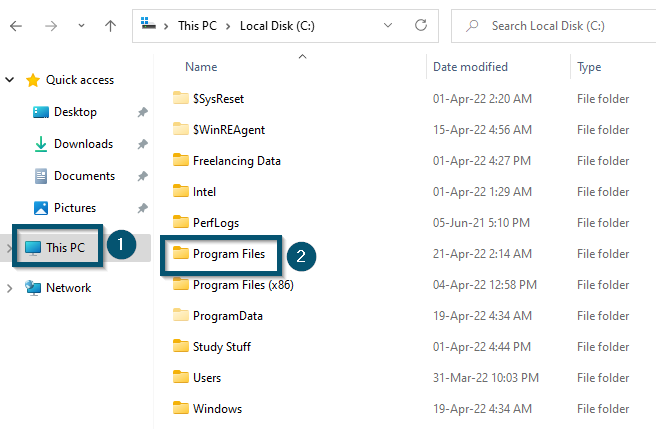
Task: Select the $SysReset folder
Action: [218, 99]
